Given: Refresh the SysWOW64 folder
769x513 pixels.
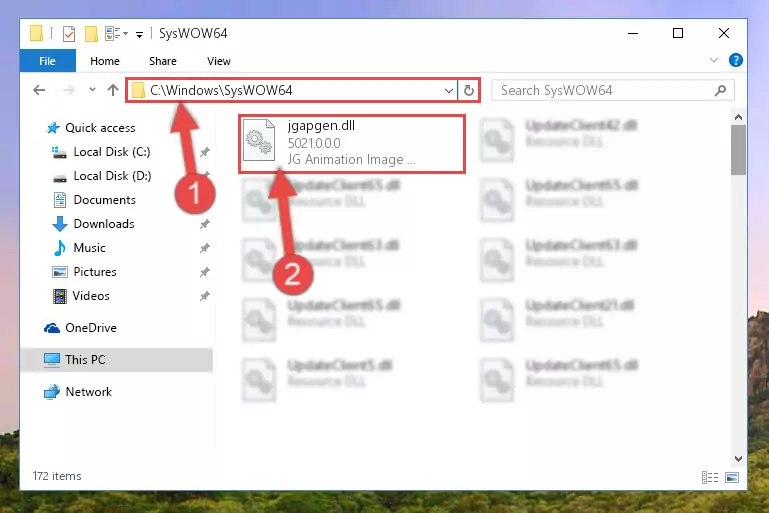Looking at the screenshot, I should [x=469, y=90].
